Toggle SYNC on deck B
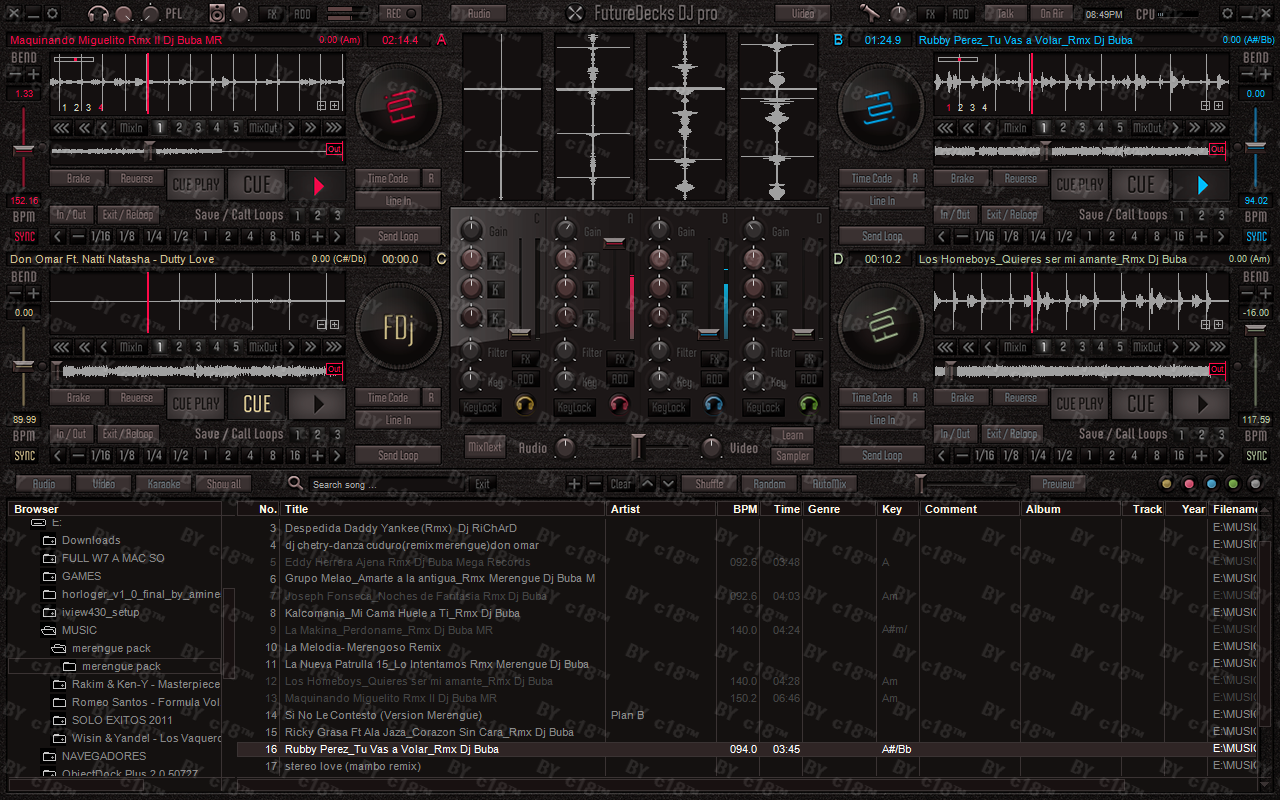 tap(1256, 237)
